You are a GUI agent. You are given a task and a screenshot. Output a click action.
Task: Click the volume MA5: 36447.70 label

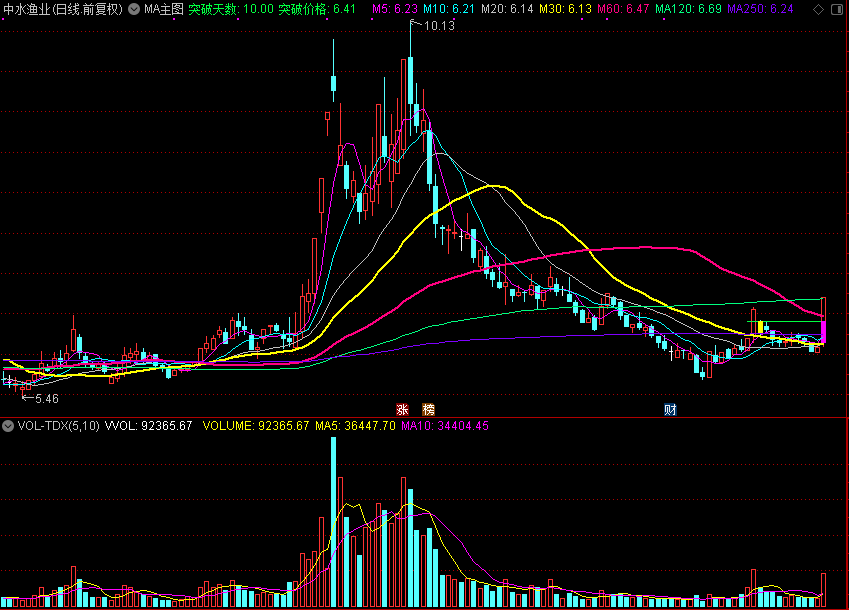pos(355,426)
